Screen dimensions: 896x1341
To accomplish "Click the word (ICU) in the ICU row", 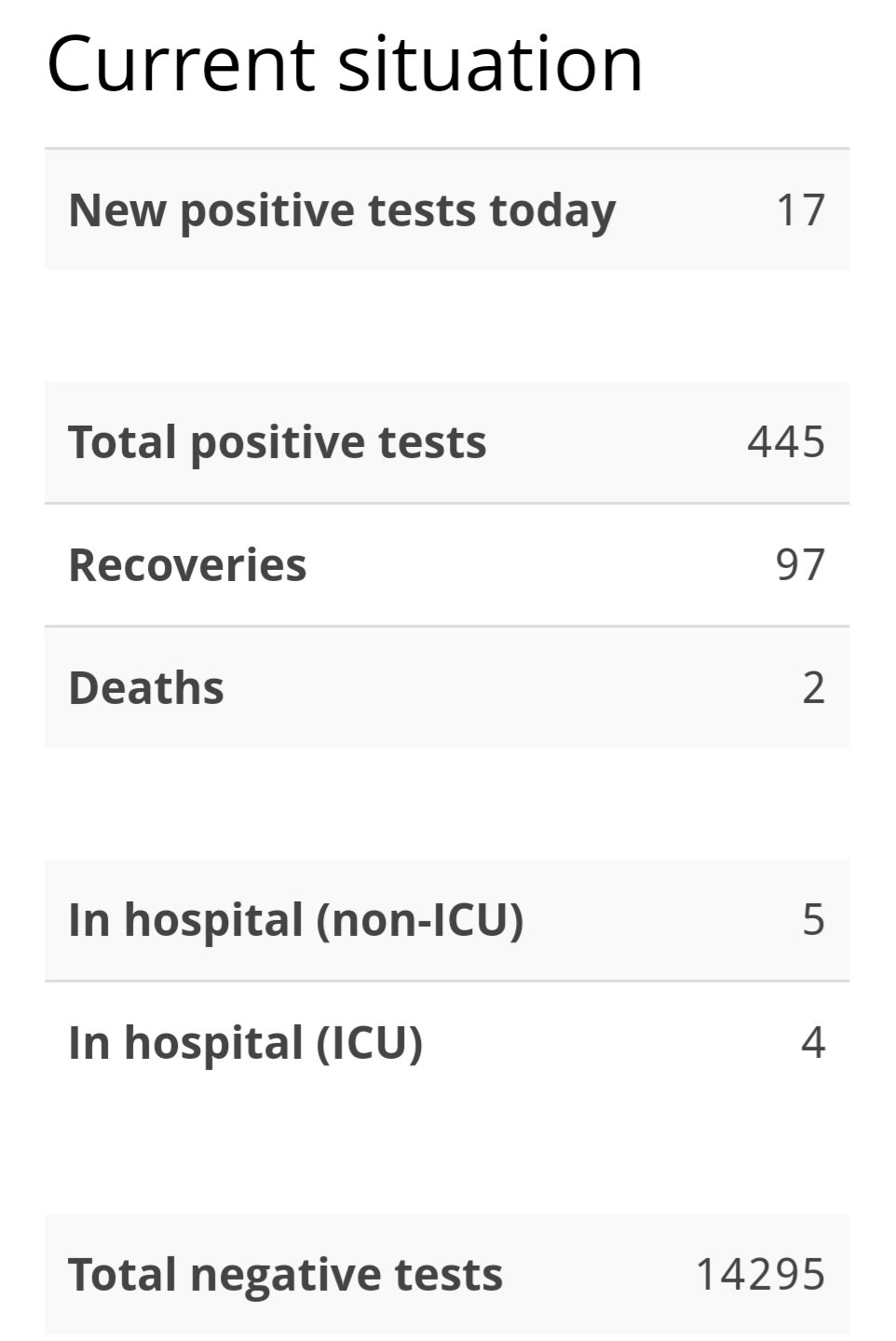I will (x=370, y=1043).
